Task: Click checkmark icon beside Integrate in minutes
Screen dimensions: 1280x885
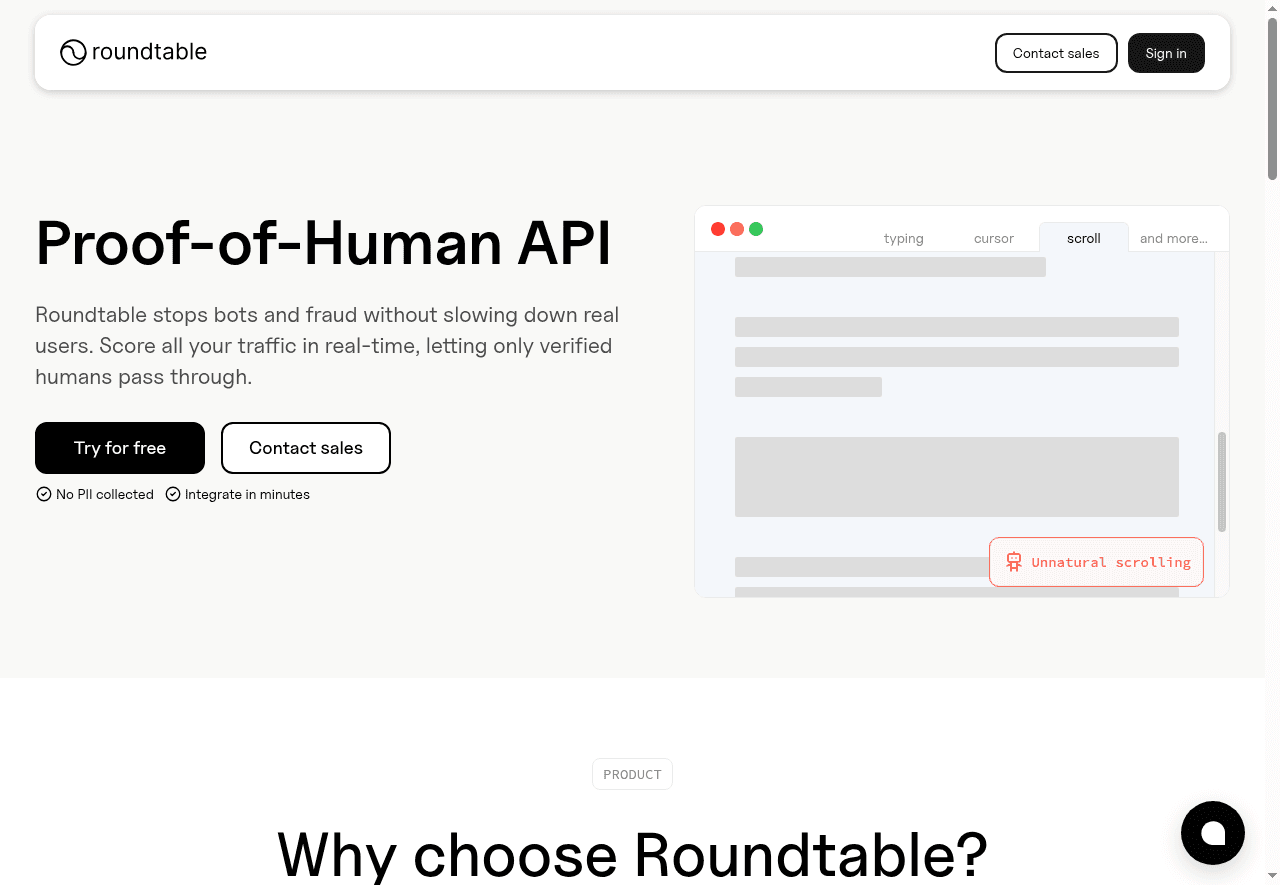Action: coord(173,494)
